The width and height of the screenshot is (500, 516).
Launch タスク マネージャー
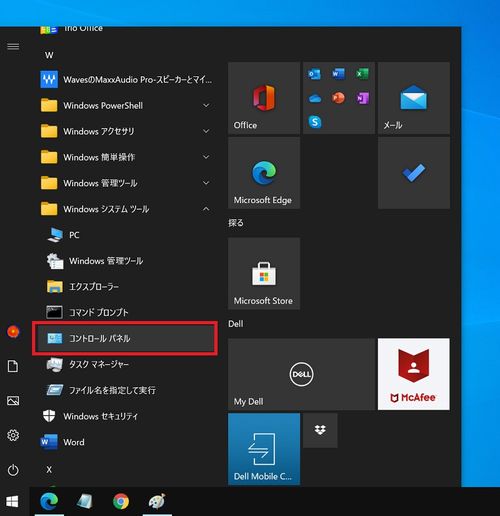pos(126,364)
